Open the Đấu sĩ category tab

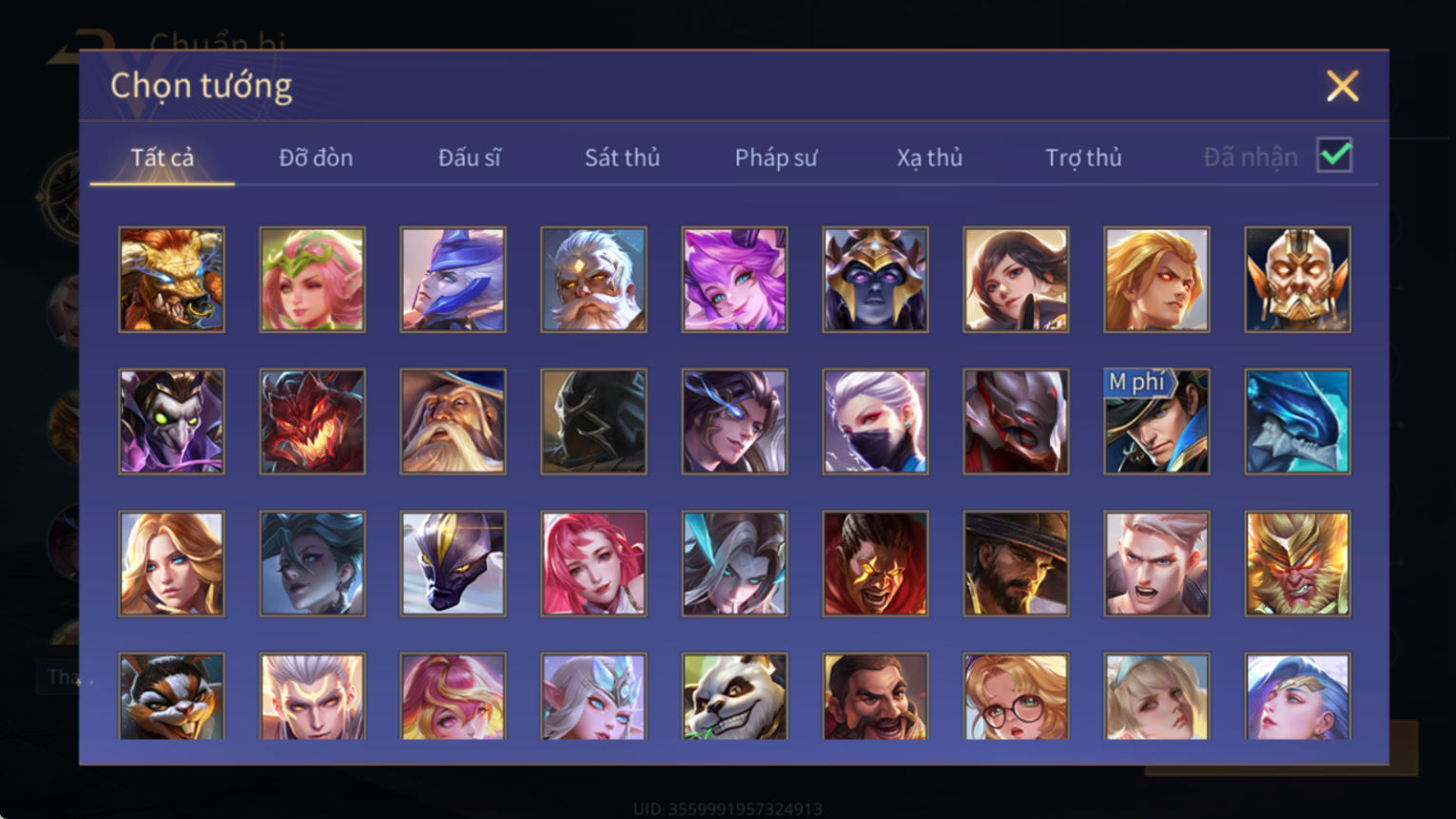[x=469, y=158]
